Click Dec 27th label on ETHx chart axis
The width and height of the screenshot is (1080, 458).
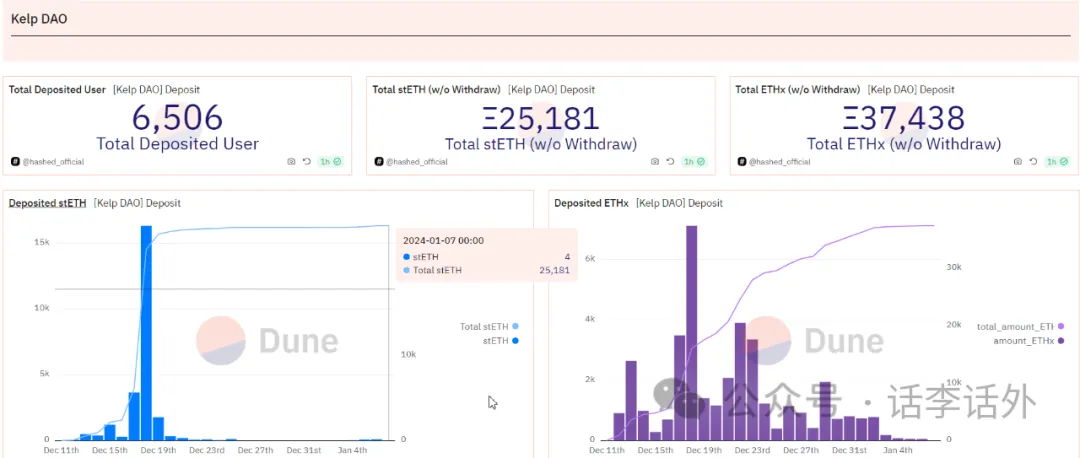tap(800, 450)
